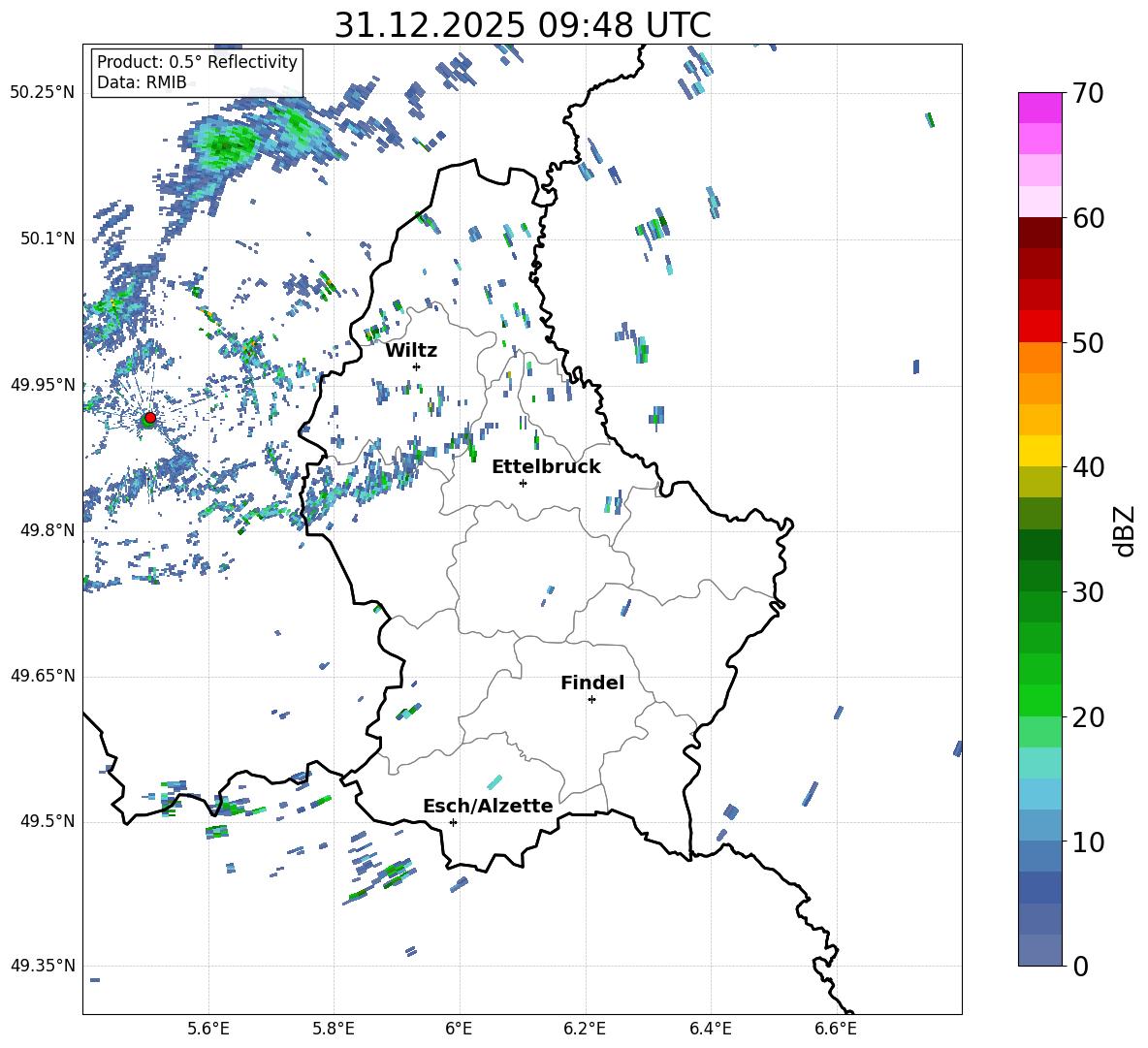1148x1048 pixels.
Task: Pick the magenta top colorbar segment
Action: pos(1040,108)
